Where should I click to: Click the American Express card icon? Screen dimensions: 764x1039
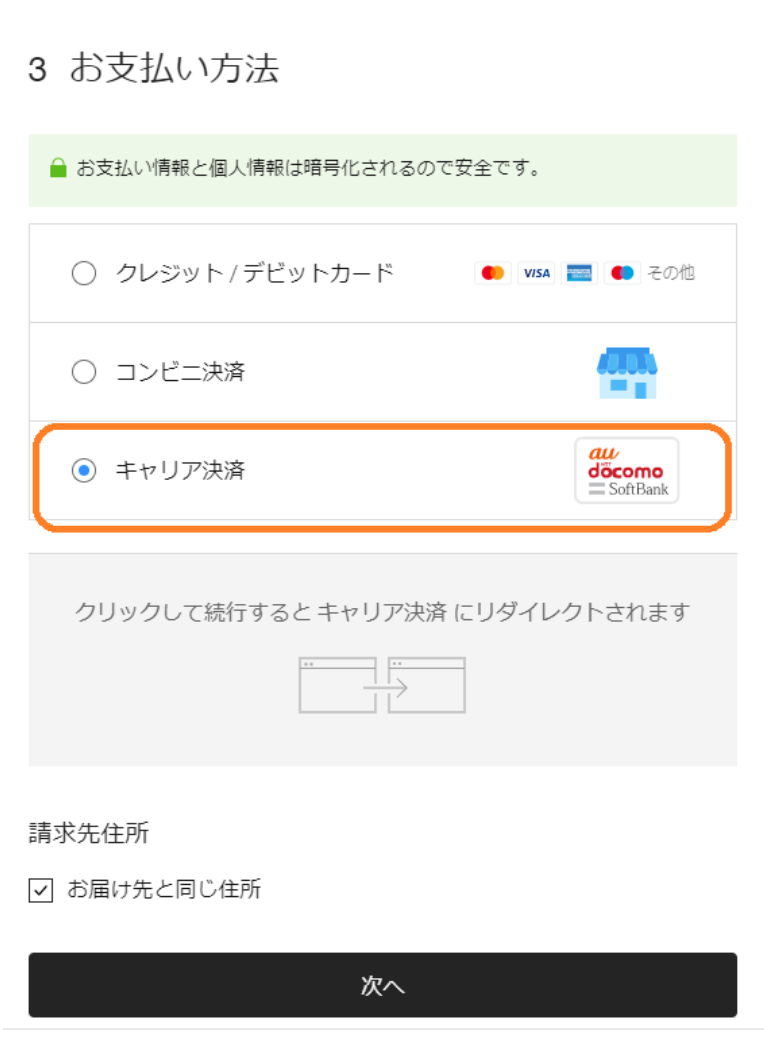[x=579, y=273]
